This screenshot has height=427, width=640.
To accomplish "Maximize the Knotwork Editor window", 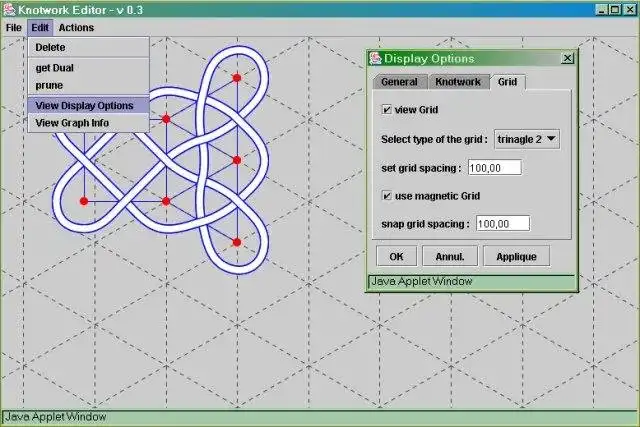I will pyautogui.click(x=615, y=9).
